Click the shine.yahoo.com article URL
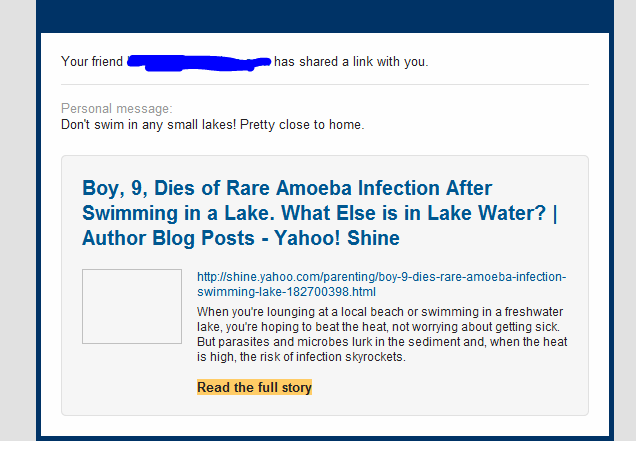The height and width of the screenshot is (459, 636). (x=381, y=277)
